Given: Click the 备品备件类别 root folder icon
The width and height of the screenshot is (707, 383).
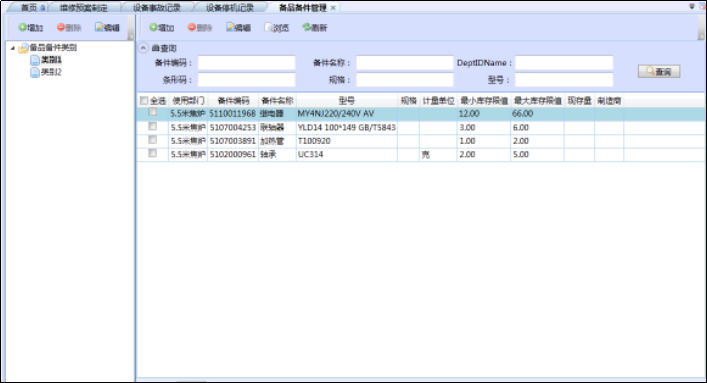Looking at the screenshot, I should [23, 48].
